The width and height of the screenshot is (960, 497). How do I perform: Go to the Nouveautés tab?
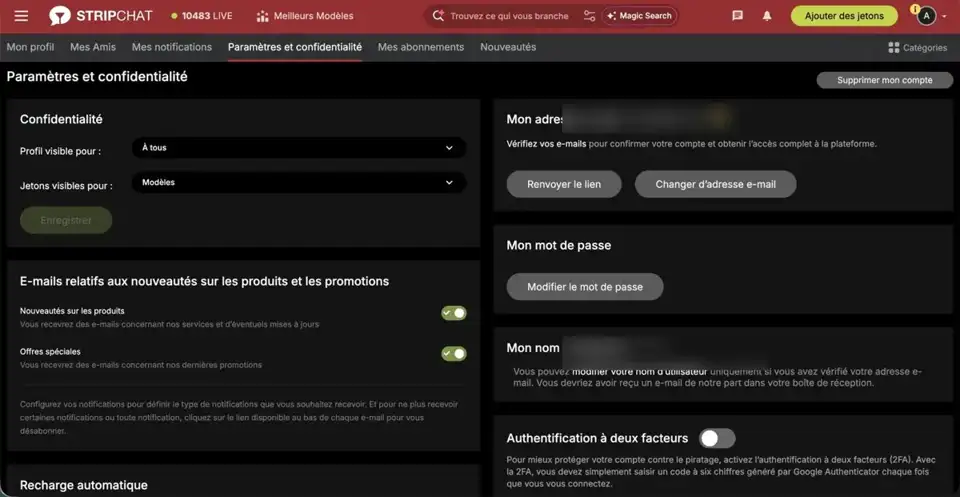point(508,47)
